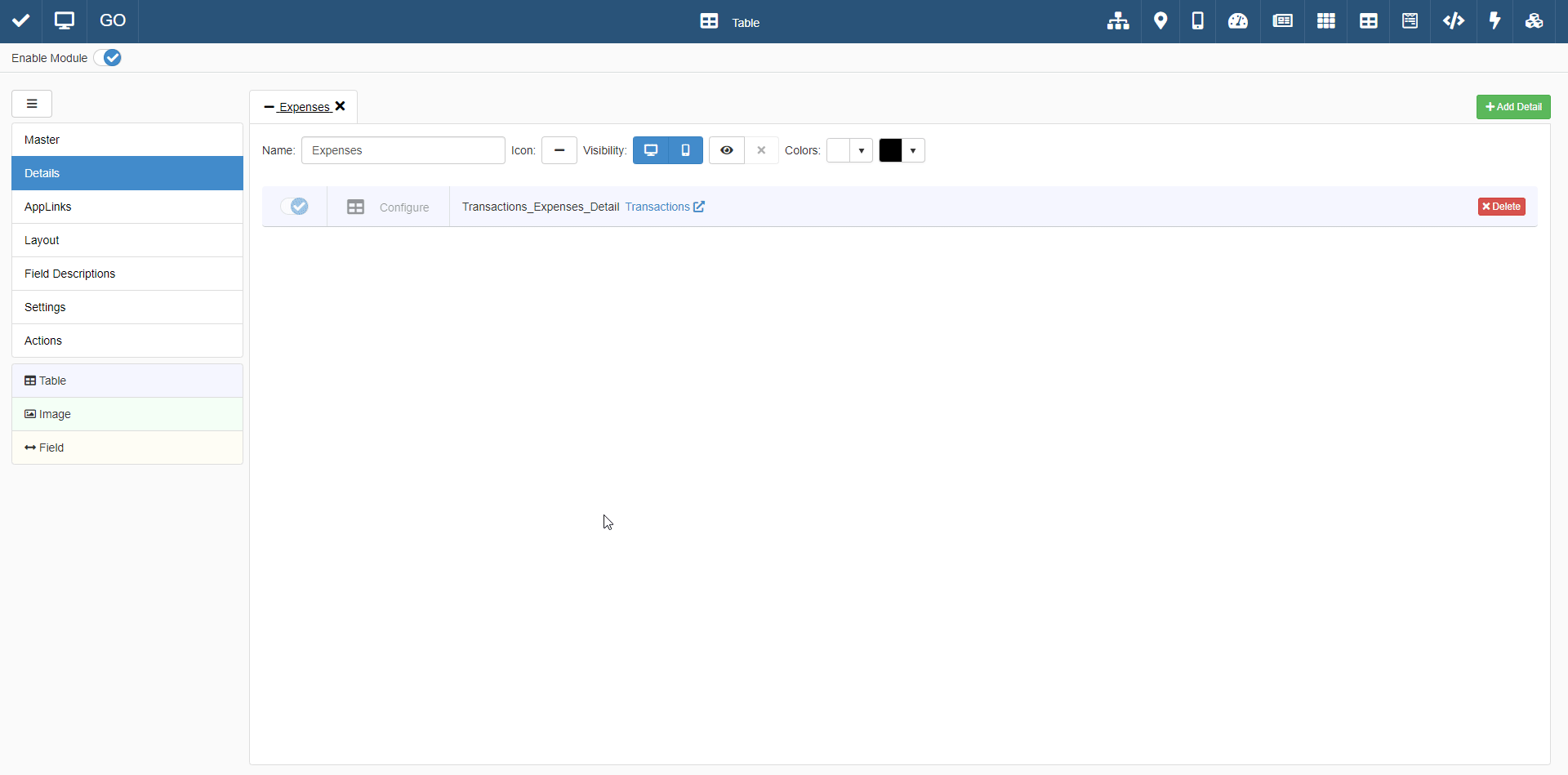Click the dashboard gauge icon in top bar
Screen dimensions: 1568x775
click(1238, 21)
